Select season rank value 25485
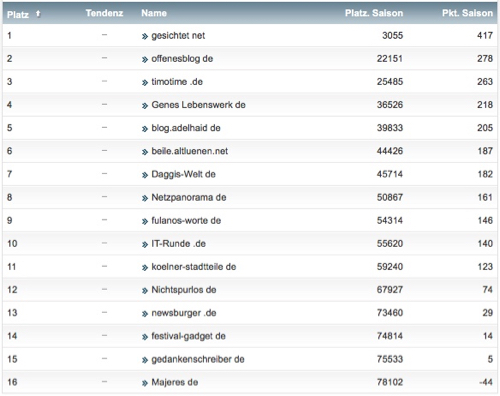The width and height of the screenshot is (500, 396). [x=390, y=82]
